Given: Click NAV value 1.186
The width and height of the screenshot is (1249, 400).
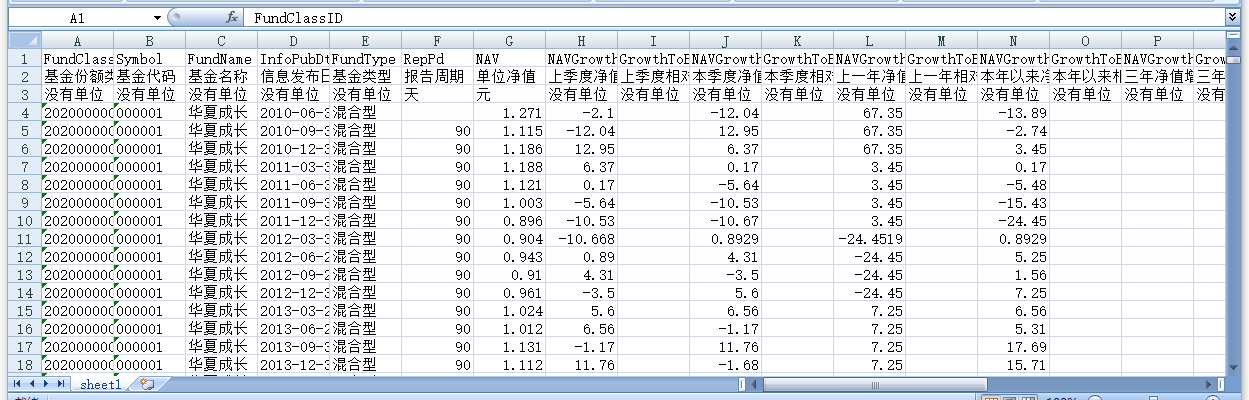Looking at the screenshot, I should (x=510, y=149).
